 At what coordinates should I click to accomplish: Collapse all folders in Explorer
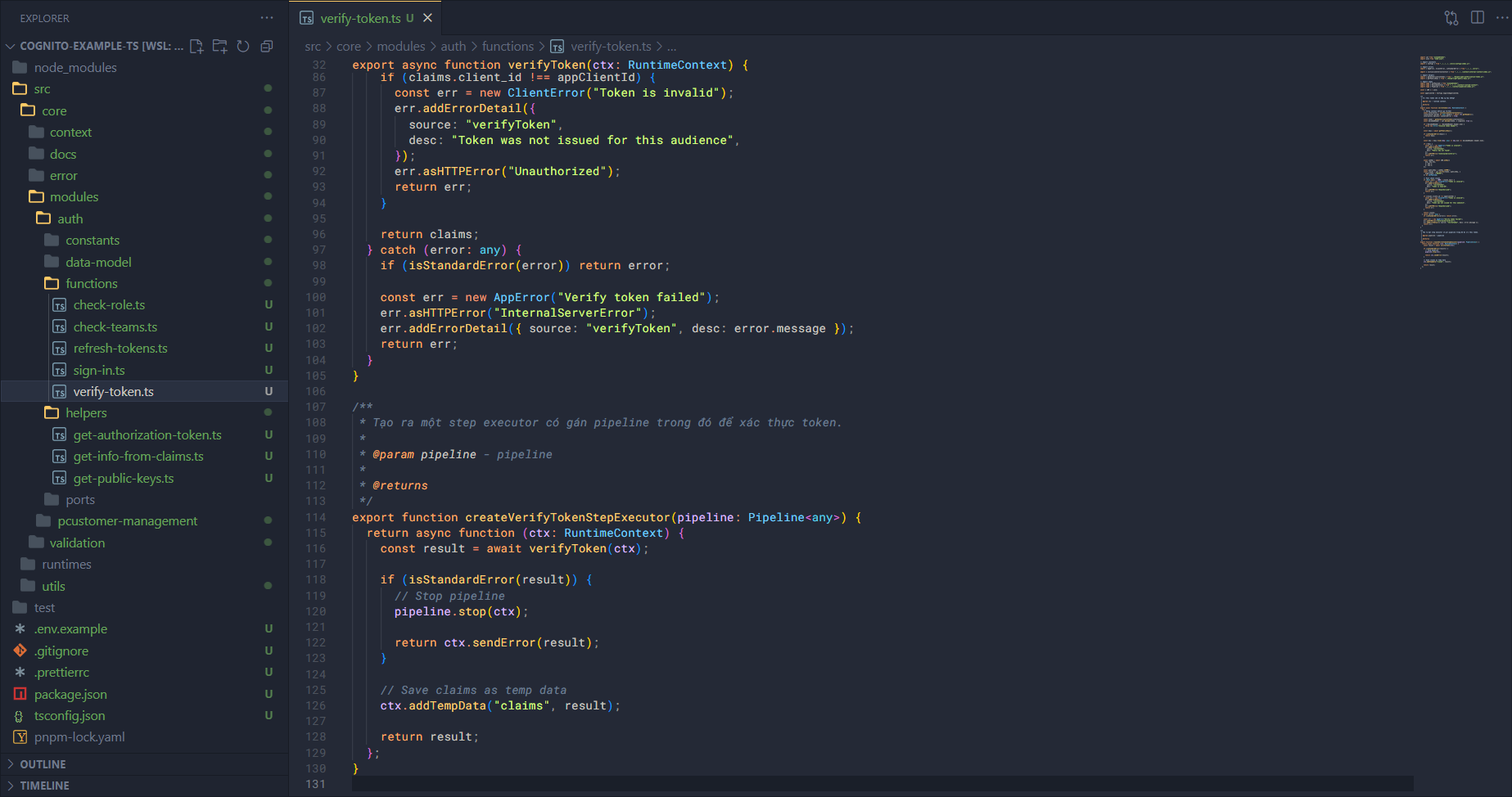[266, 47]
